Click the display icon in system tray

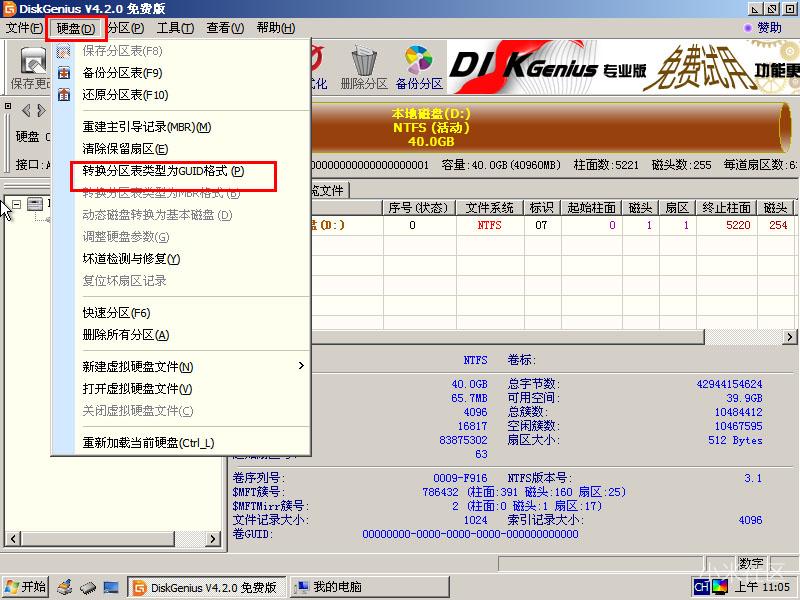720,587
